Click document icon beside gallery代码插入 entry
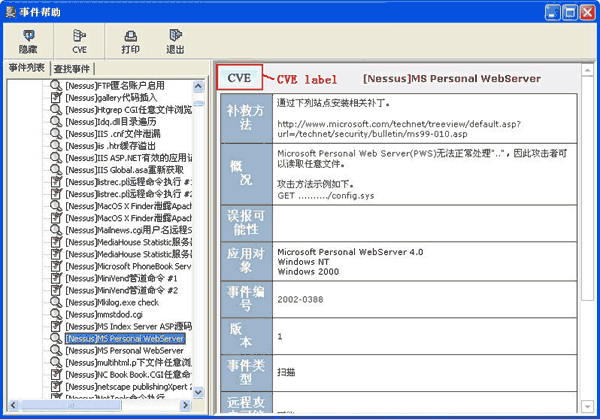Viewport: 600px width, 419px height. (57, 100)
